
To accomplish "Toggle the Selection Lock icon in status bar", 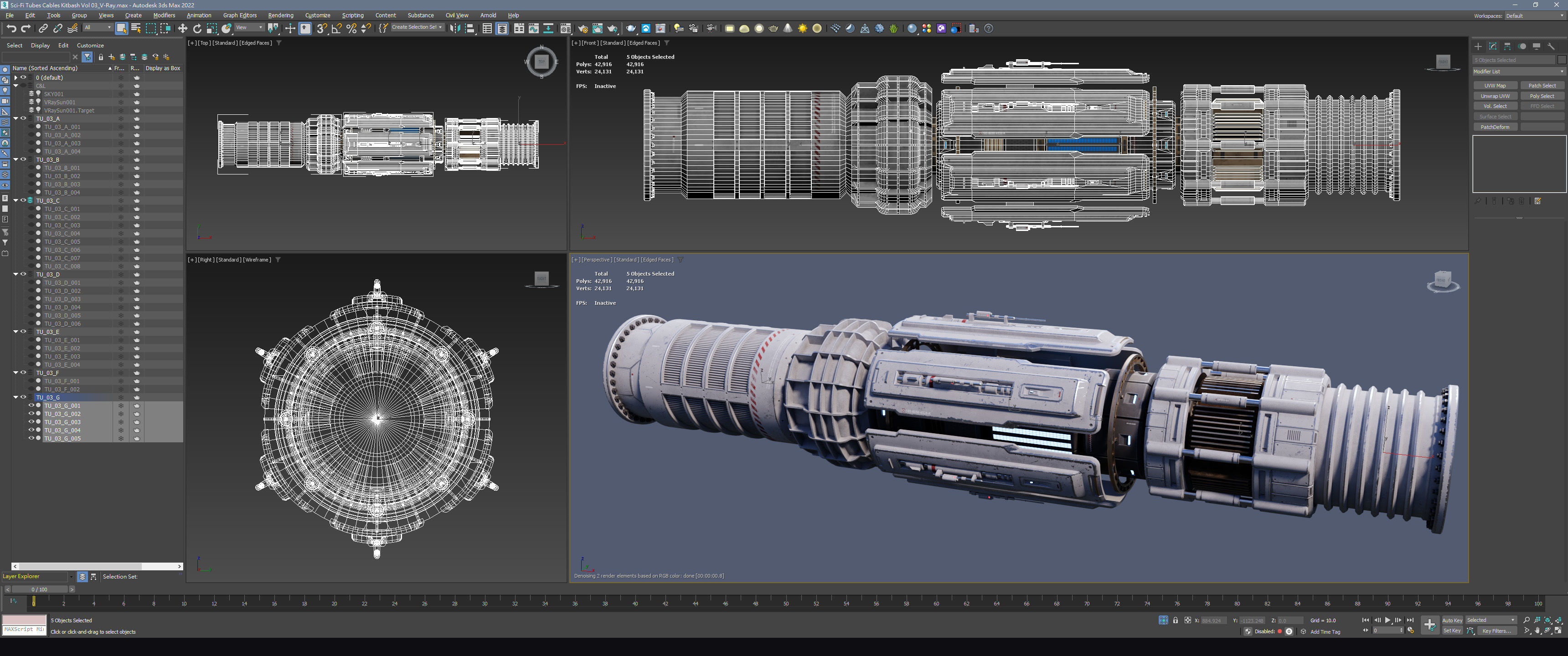I will pos(1176,620).
